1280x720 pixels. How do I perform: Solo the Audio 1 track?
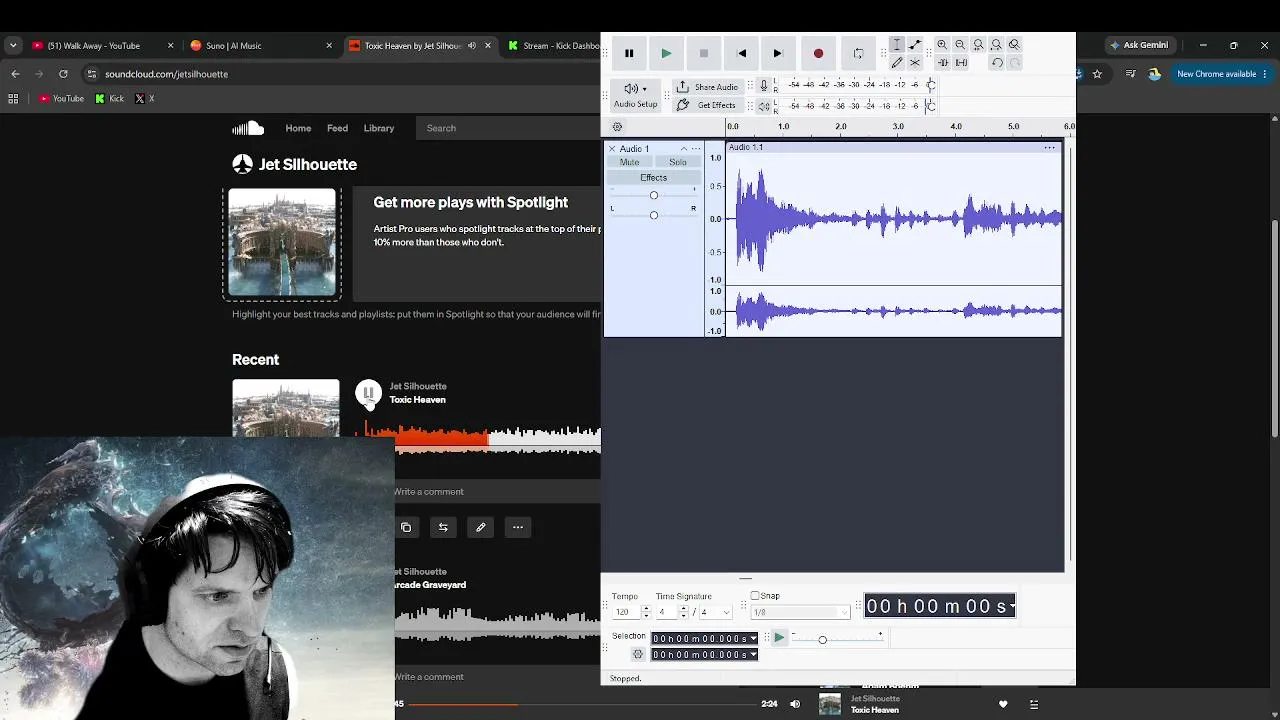click(678, 162)
